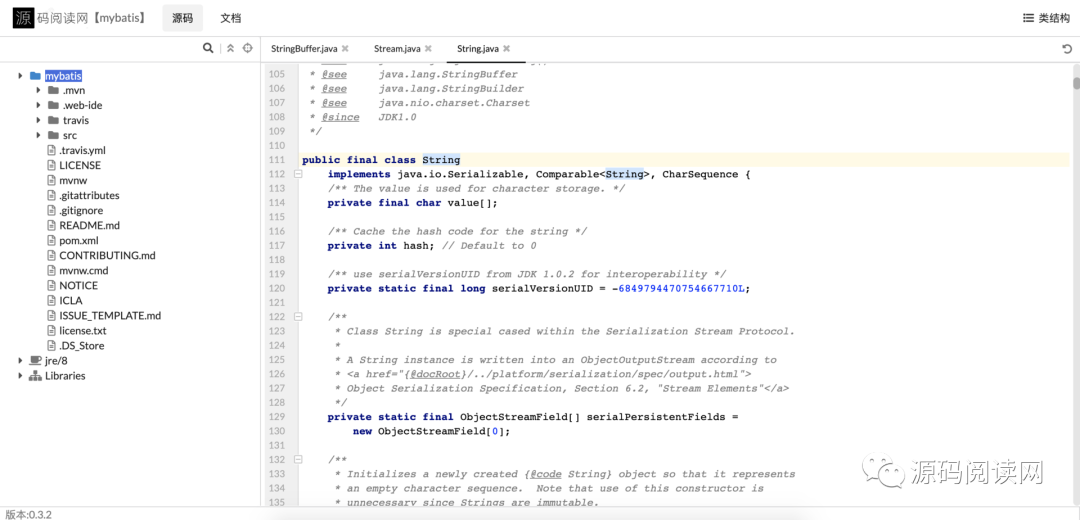Click the vertical scrollbar thumb in editor
Image resolution: width=1080 pixels, height=520 pixels.
pos(1076,83)
